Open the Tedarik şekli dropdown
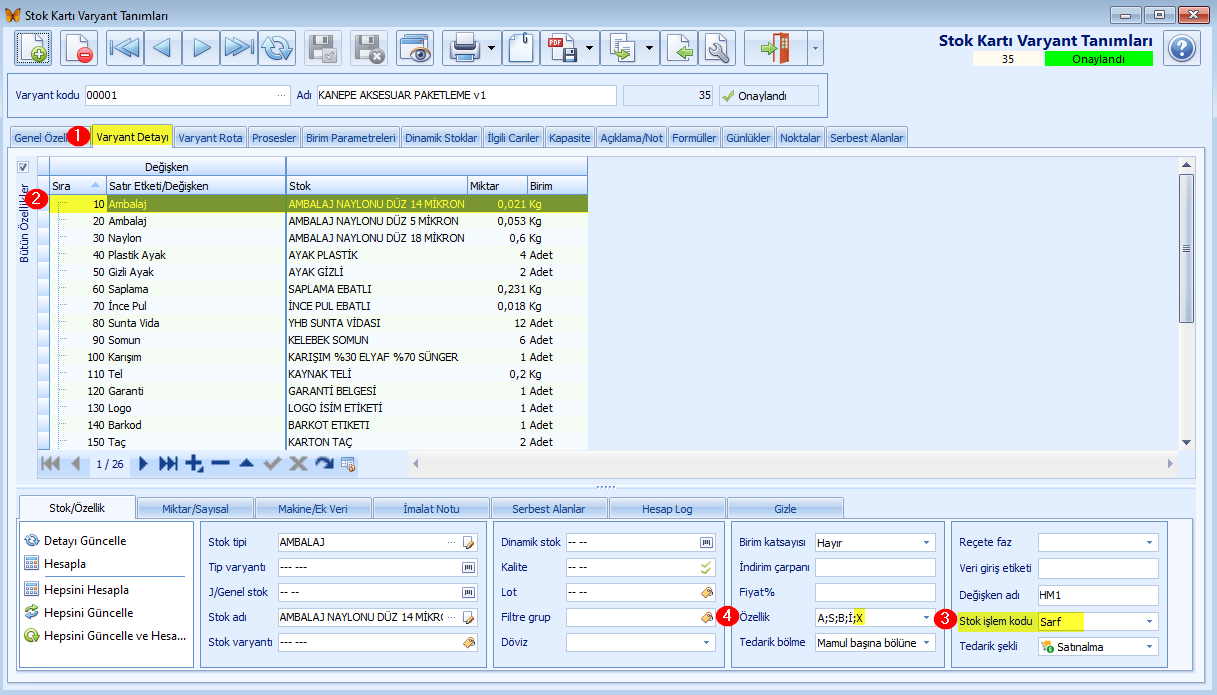 pyautogui.click(x=1149, y=647)
